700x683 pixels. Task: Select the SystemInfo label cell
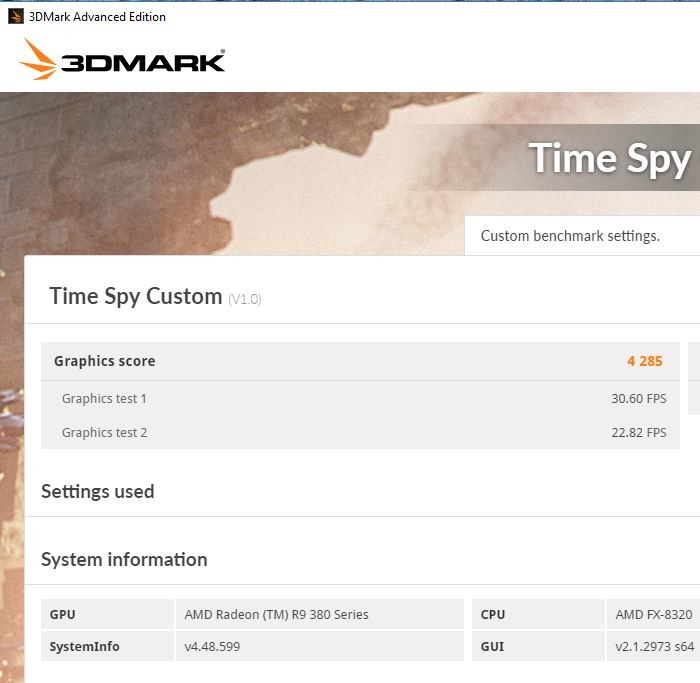pyautogui.click(x=107, y=646)
